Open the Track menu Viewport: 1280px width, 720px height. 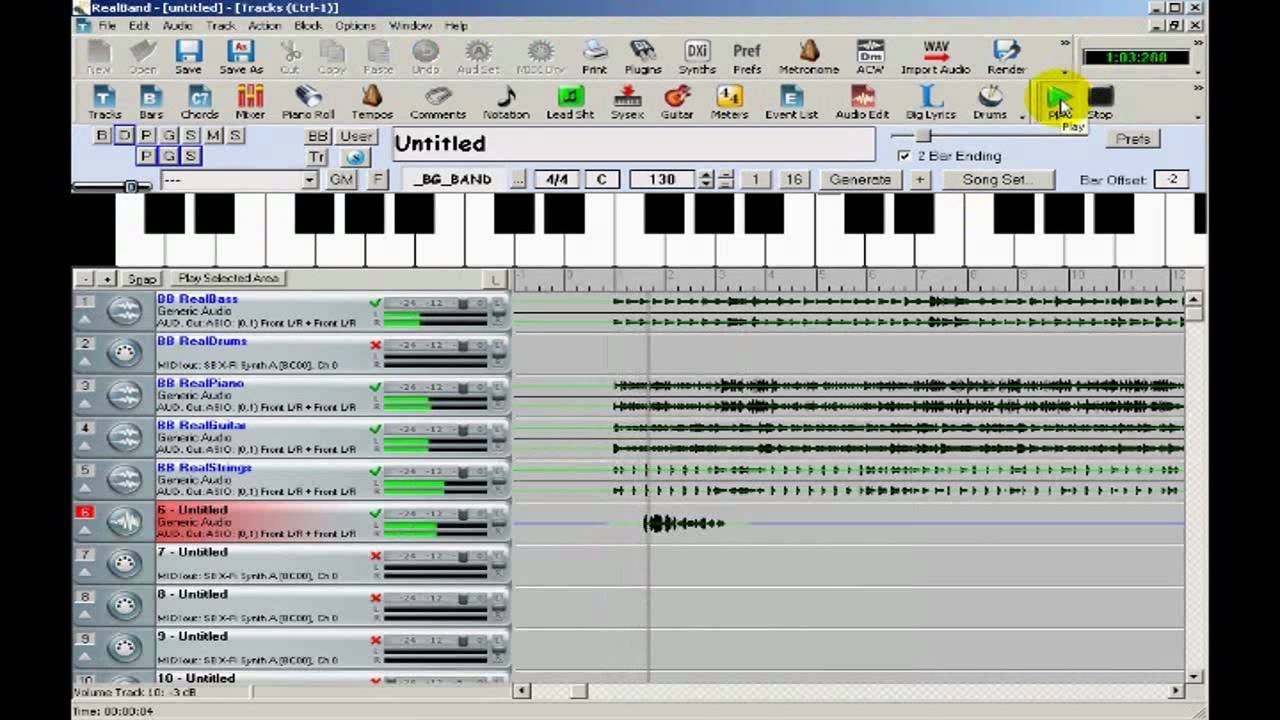[x=220, y=25]
